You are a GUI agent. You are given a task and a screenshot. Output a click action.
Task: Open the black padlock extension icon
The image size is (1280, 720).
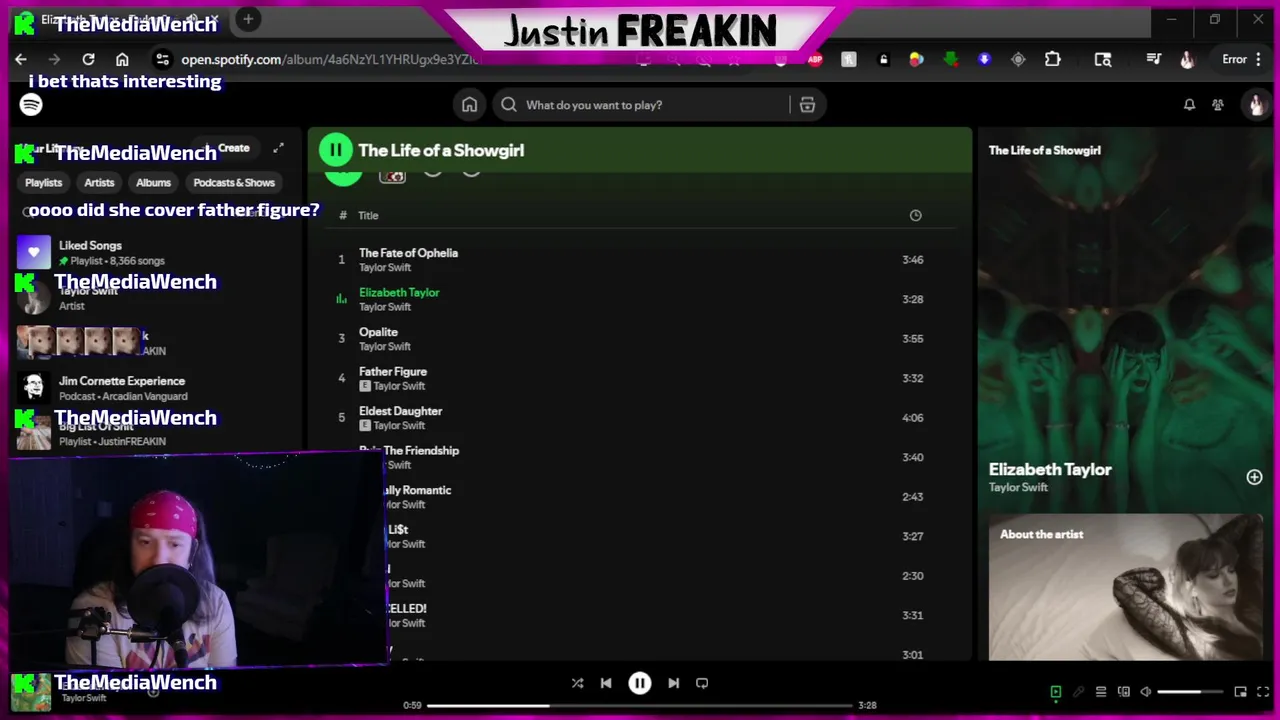pos(883,59)
